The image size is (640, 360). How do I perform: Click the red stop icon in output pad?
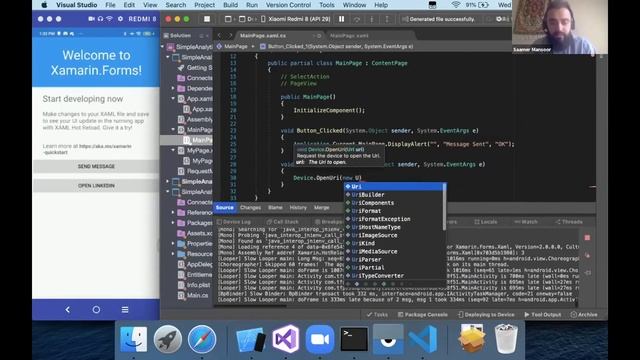587,238
